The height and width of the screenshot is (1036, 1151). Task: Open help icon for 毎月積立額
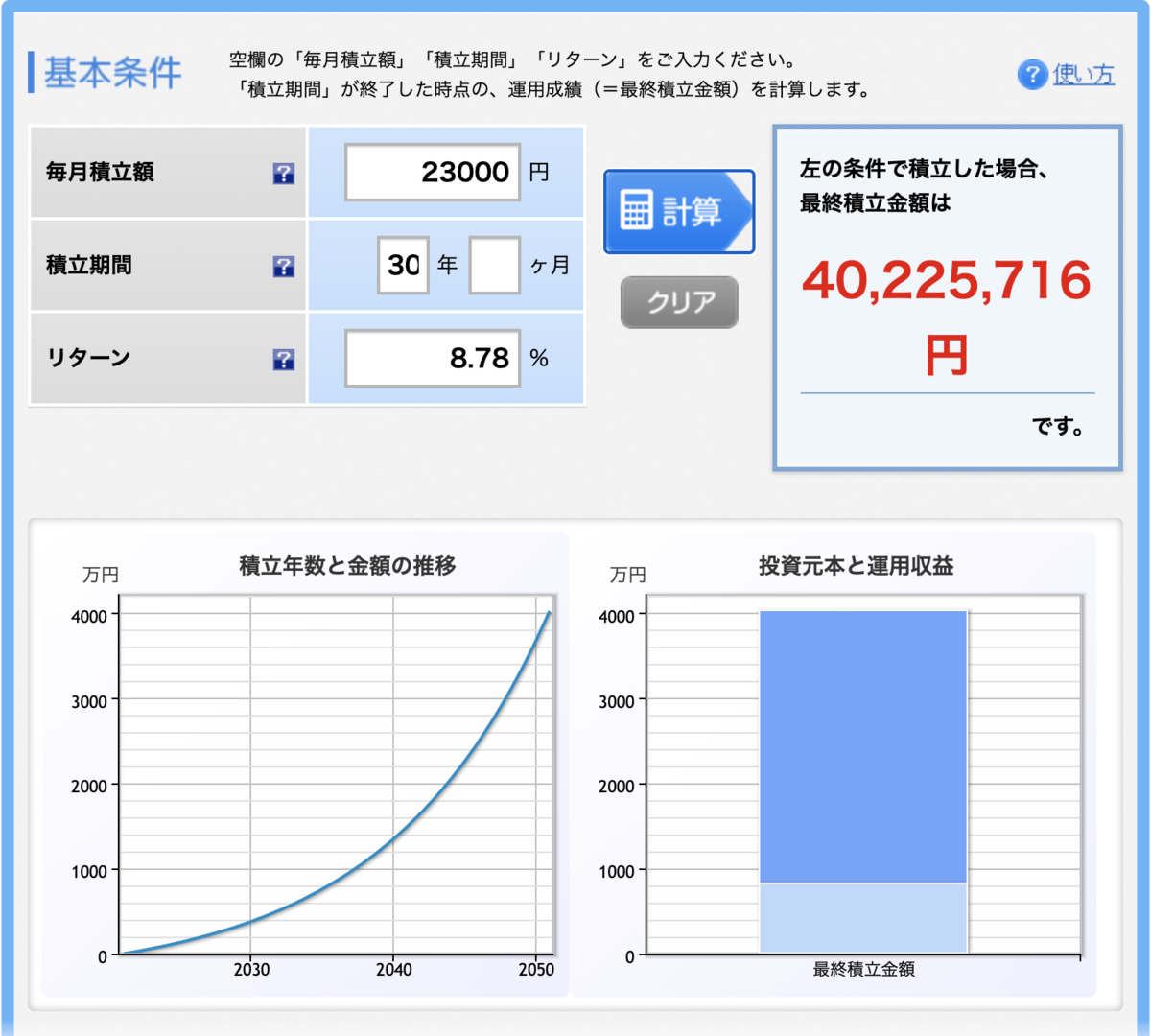point(284,174)
